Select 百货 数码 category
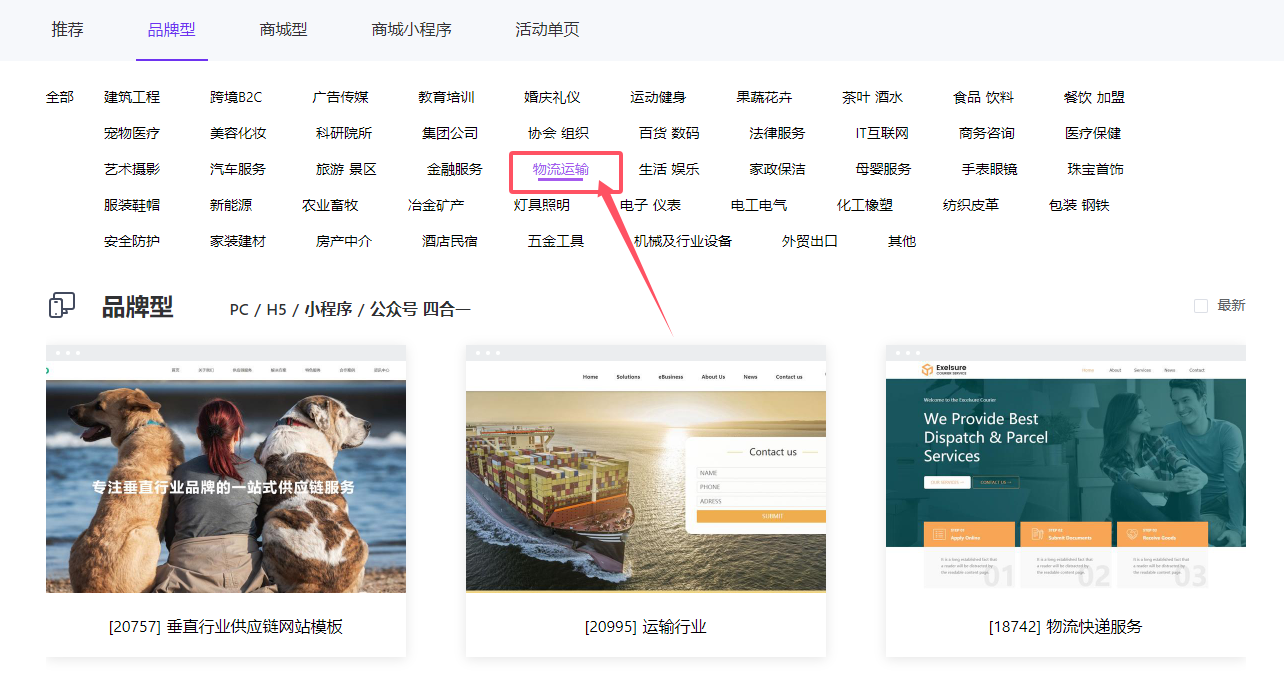Screen dimensions: 1284x687 (669, 133)
